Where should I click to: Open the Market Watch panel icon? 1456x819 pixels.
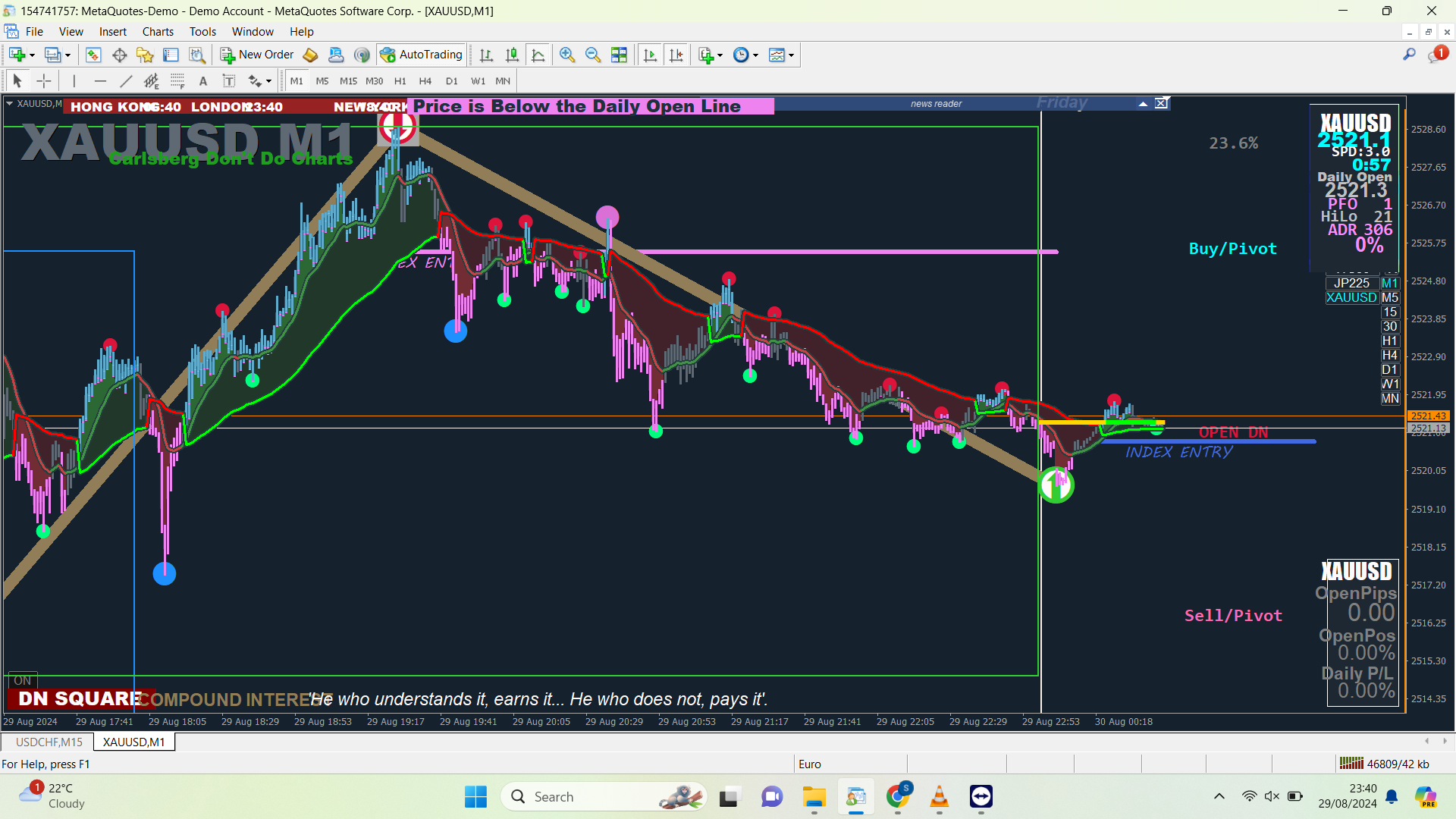pos(93,55)
